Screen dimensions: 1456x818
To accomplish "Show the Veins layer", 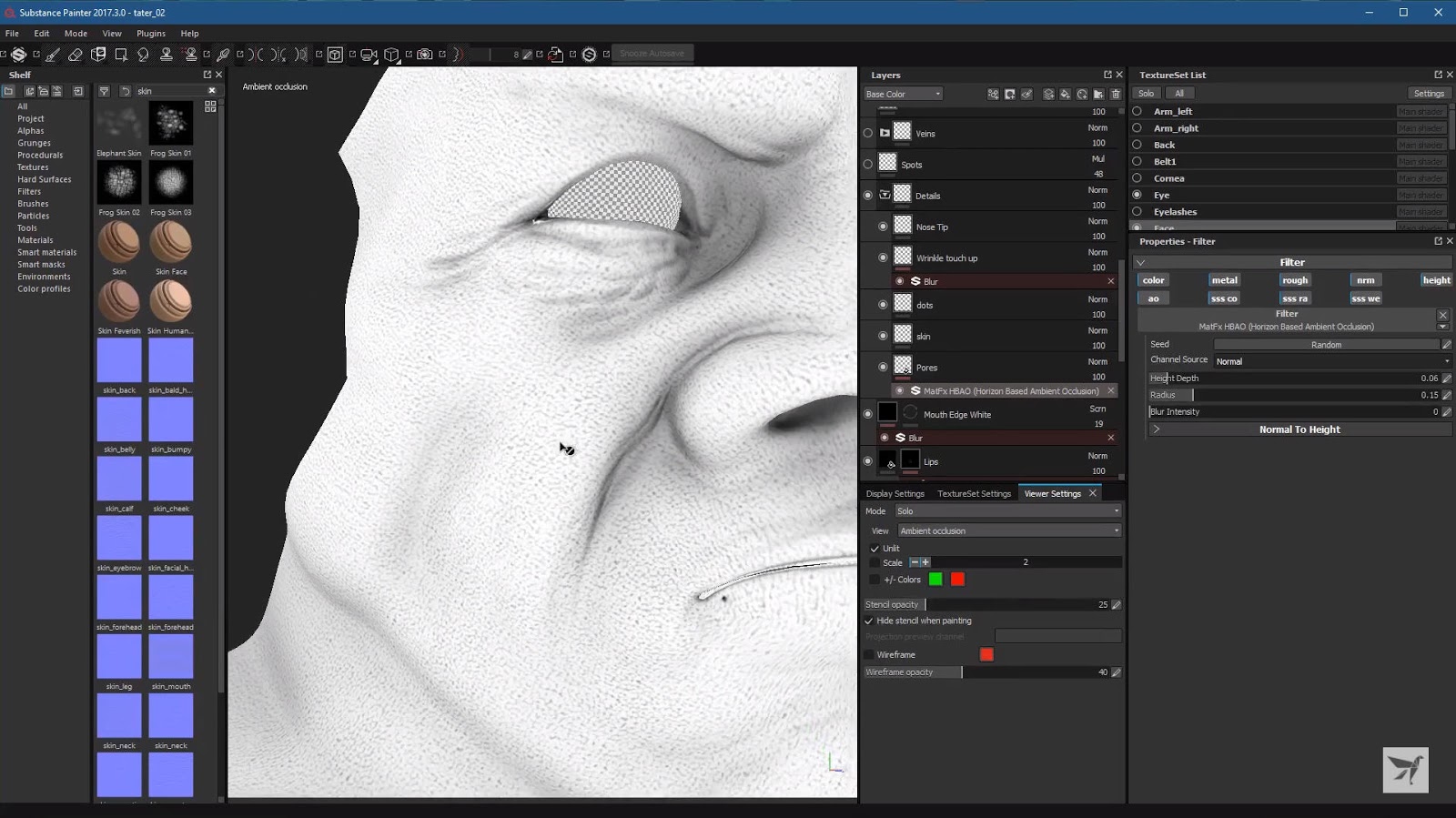I will click(867, 134).
